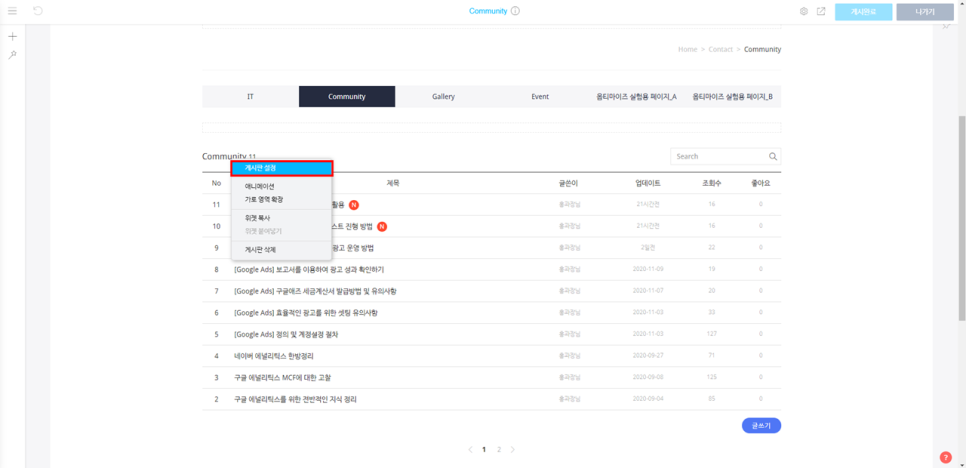
Task: Go to page 1 in pagination
Action: pyautogui.click(x=484, y=450)
